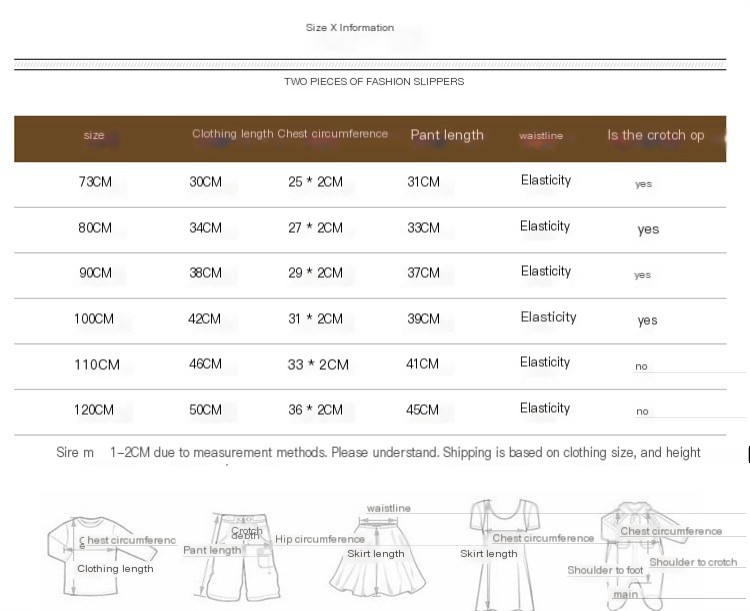Click the 'Size X Information' title
This screenshot has width=750, height=611.
(350, 28)
